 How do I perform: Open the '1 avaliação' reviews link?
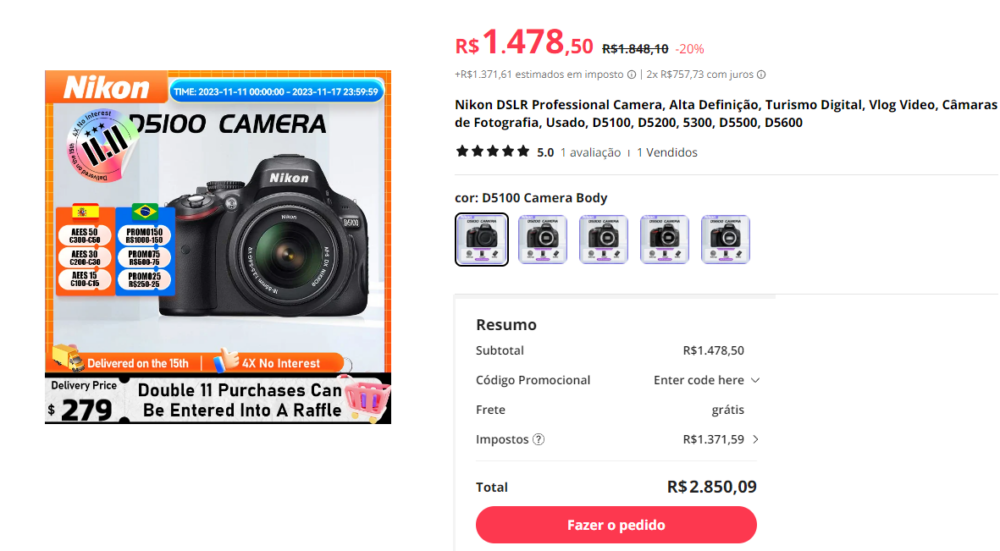[x=590, y=153]
